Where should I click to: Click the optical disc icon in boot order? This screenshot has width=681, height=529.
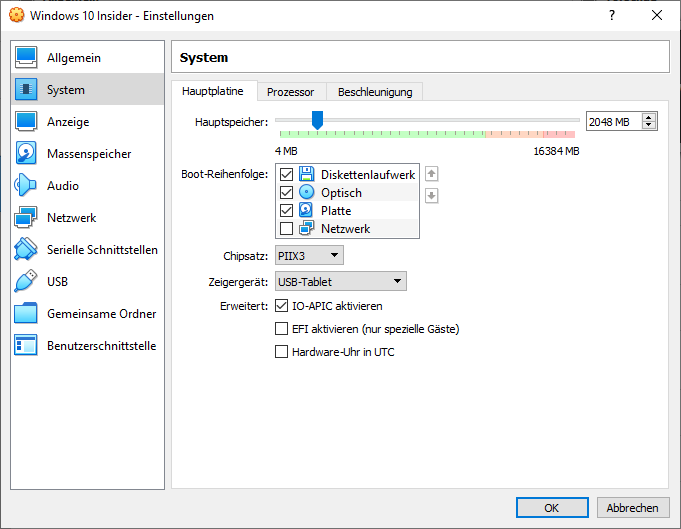(307, 192)
